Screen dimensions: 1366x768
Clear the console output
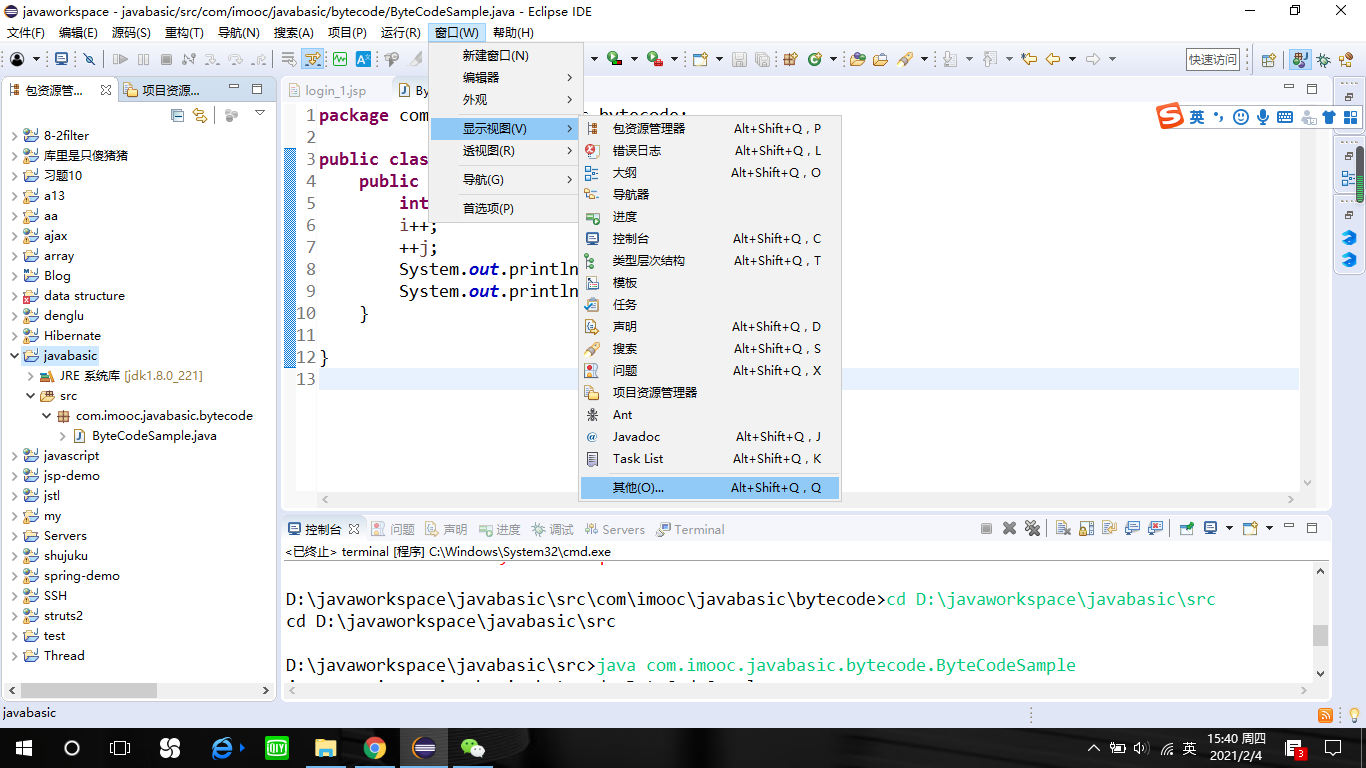pos(1063,528)
